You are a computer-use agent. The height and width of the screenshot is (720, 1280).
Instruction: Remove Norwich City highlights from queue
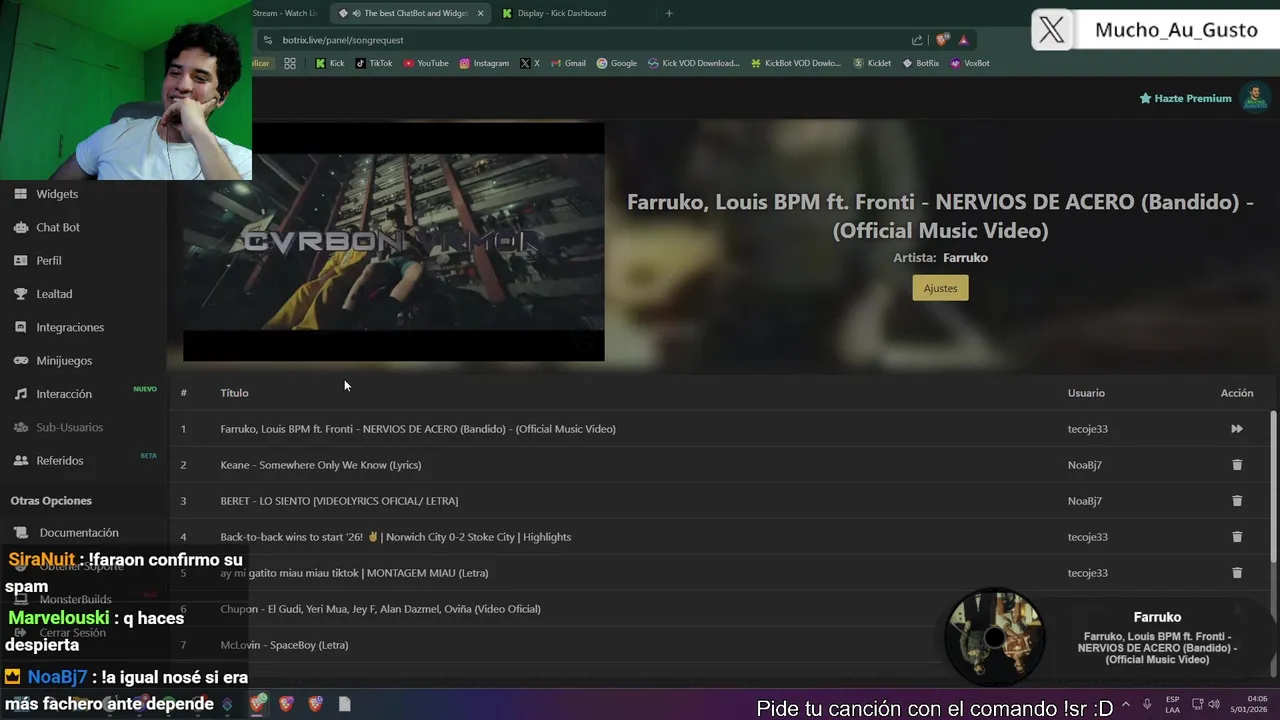(1237, 537)
